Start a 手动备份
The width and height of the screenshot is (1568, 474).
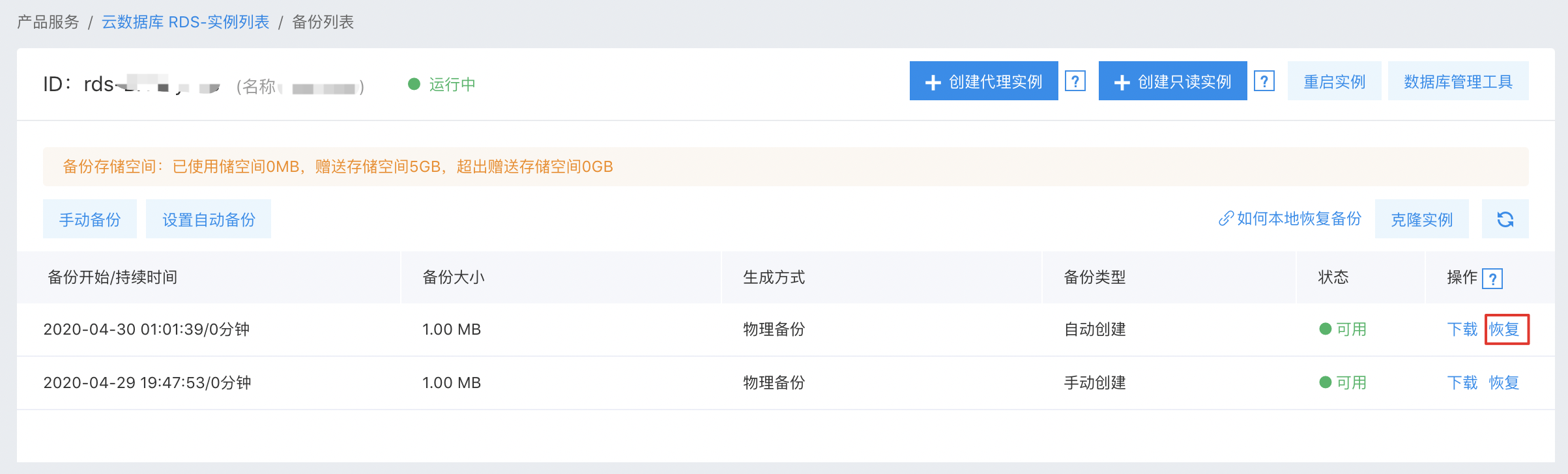pos(90,219)
